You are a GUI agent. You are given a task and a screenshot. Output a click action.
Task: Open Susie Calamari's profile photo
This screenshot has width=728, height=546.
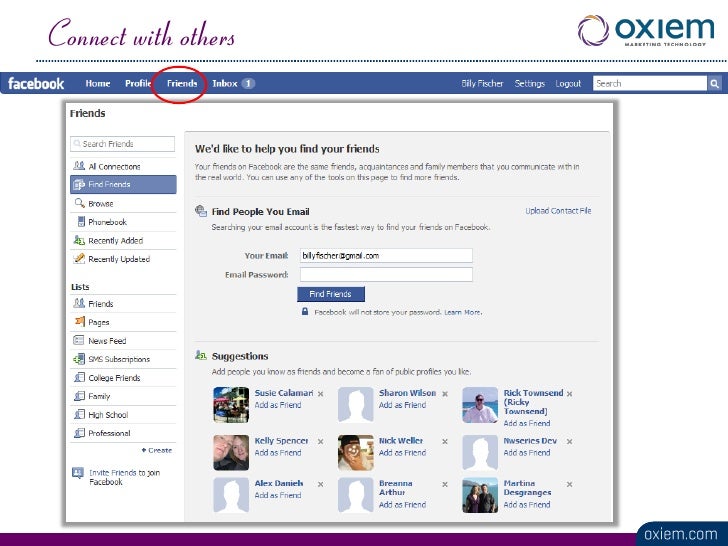tap(231, 405)
